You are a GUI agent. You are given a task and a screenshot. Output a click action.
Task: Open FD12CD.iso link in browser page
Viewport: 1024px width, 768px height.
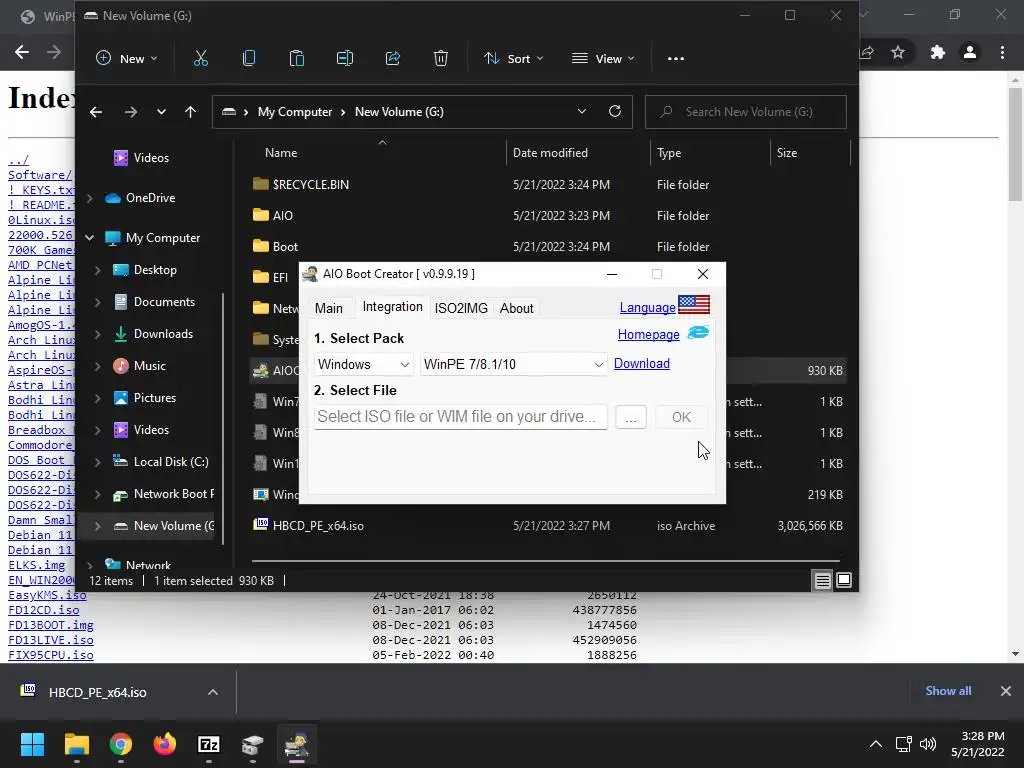coord(44,610)
